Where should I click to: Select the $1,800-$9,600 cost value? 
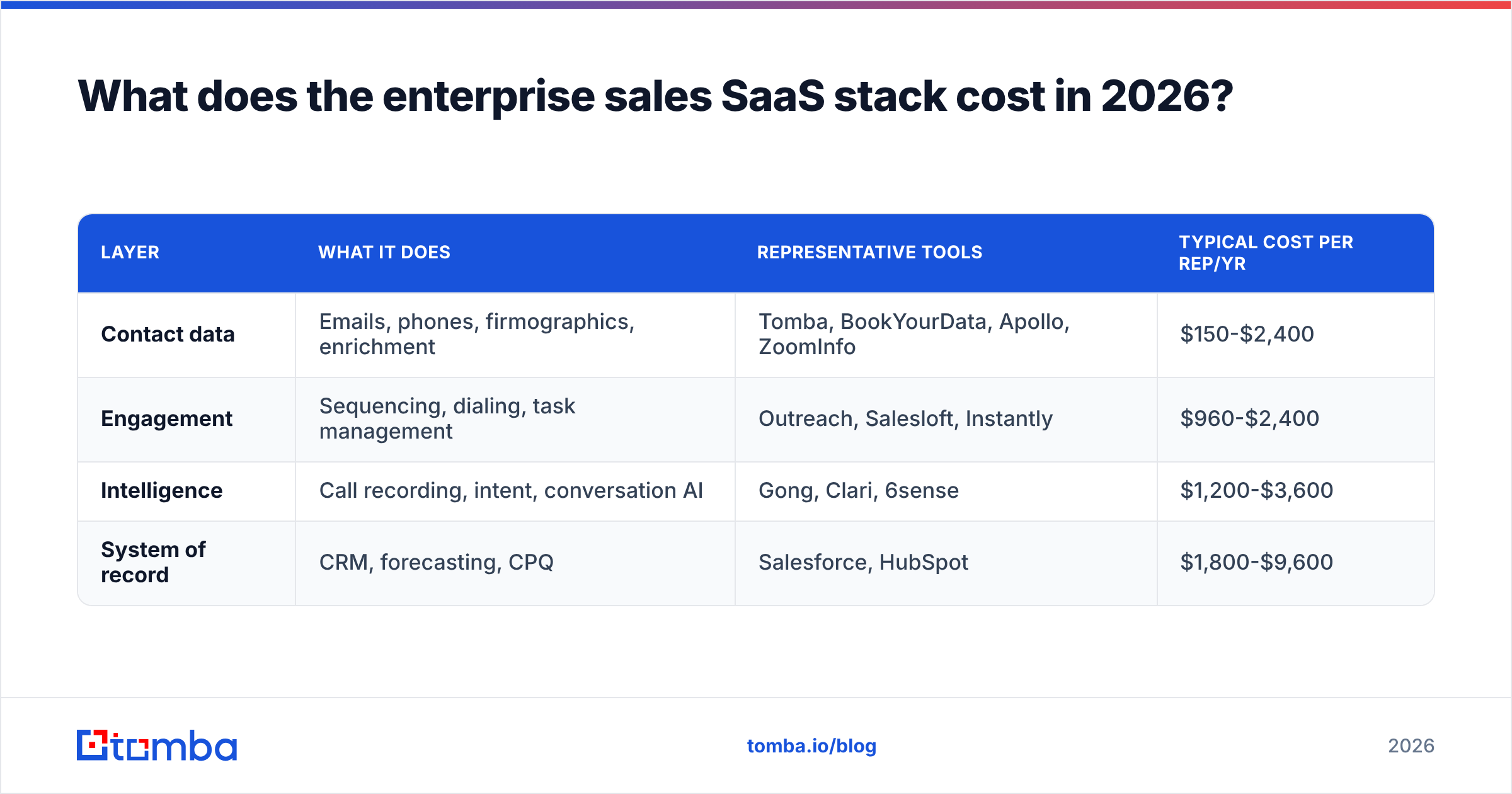(x=1256, y=562)
